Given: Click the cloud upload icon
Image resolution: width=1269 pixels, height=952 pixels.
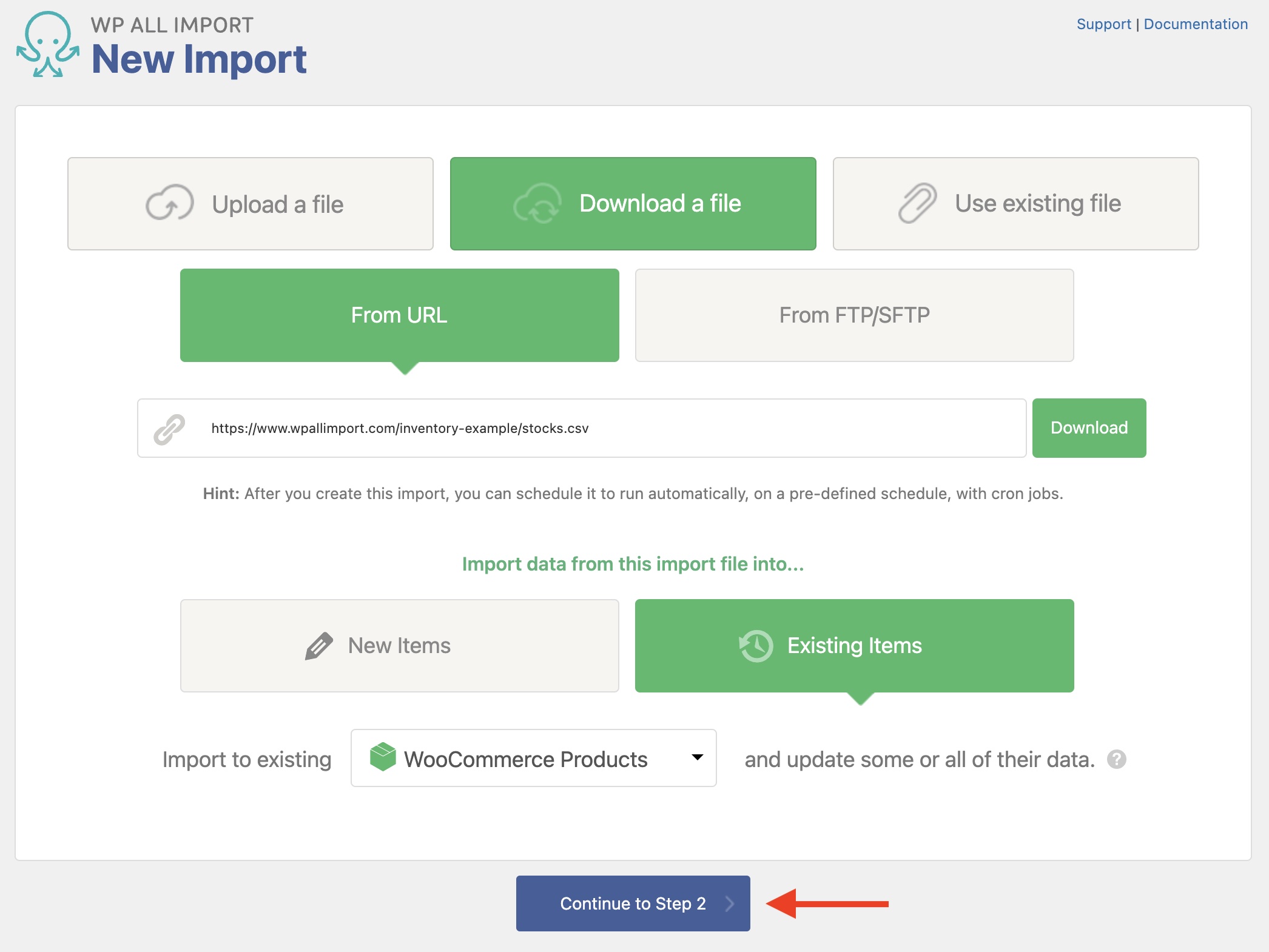Looking at the screenshot, I should [x=169, y=203].
